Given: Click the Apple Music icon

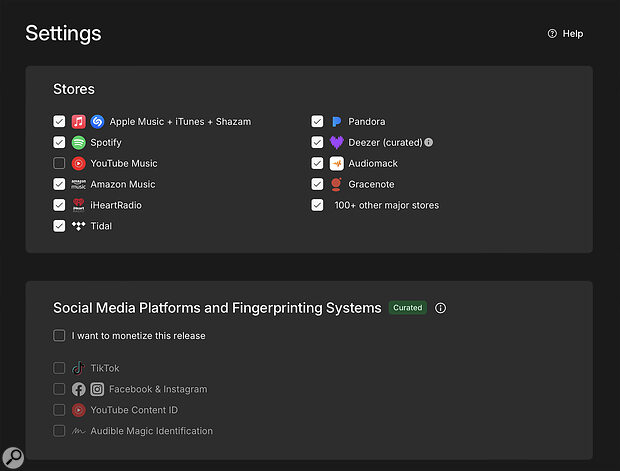Looking at the screenshot, I should click(78, 121).
